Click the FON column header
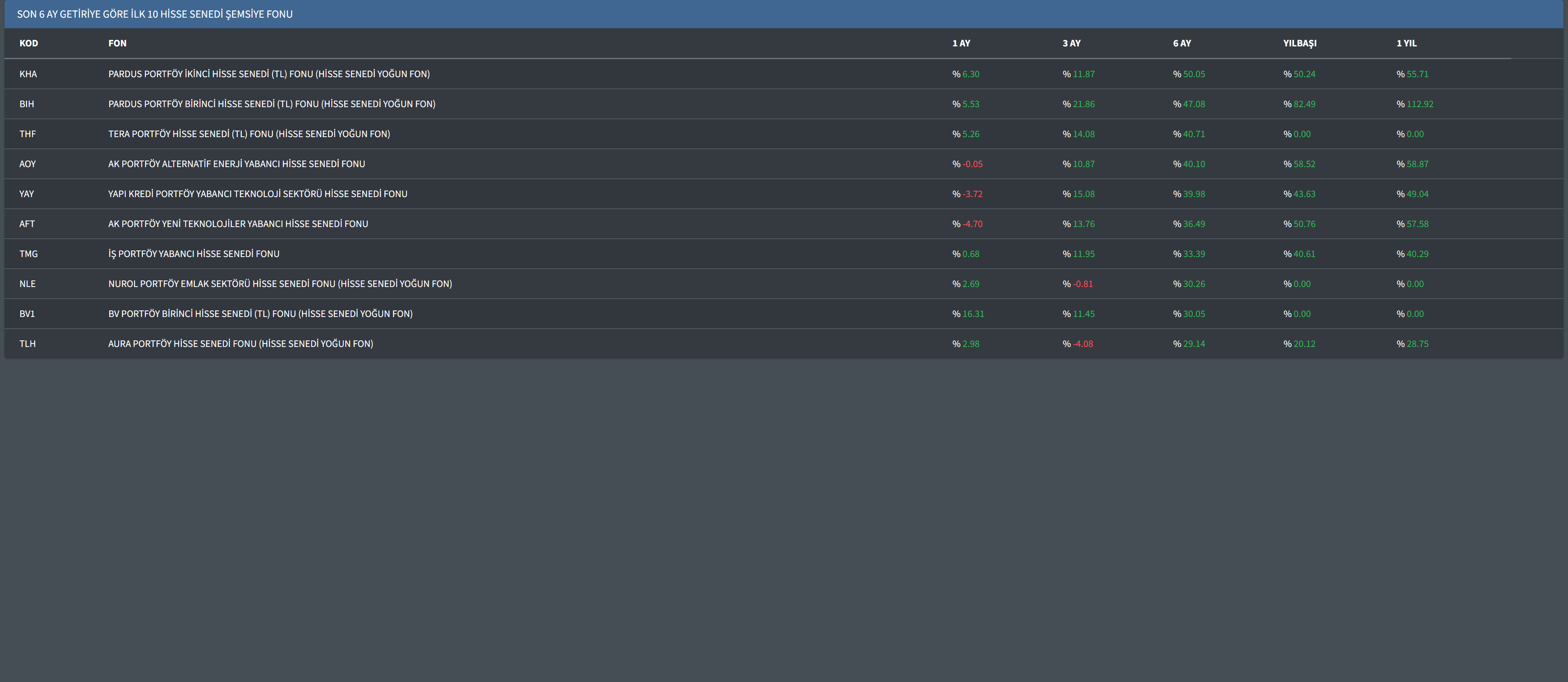1568x682 pixels. coord(117,43)
